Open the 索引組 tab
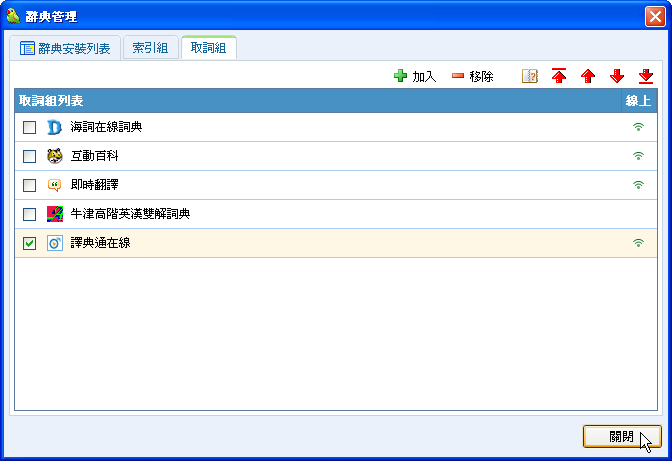Viewport: 672px width, 461px height. (x=150, y=48)
